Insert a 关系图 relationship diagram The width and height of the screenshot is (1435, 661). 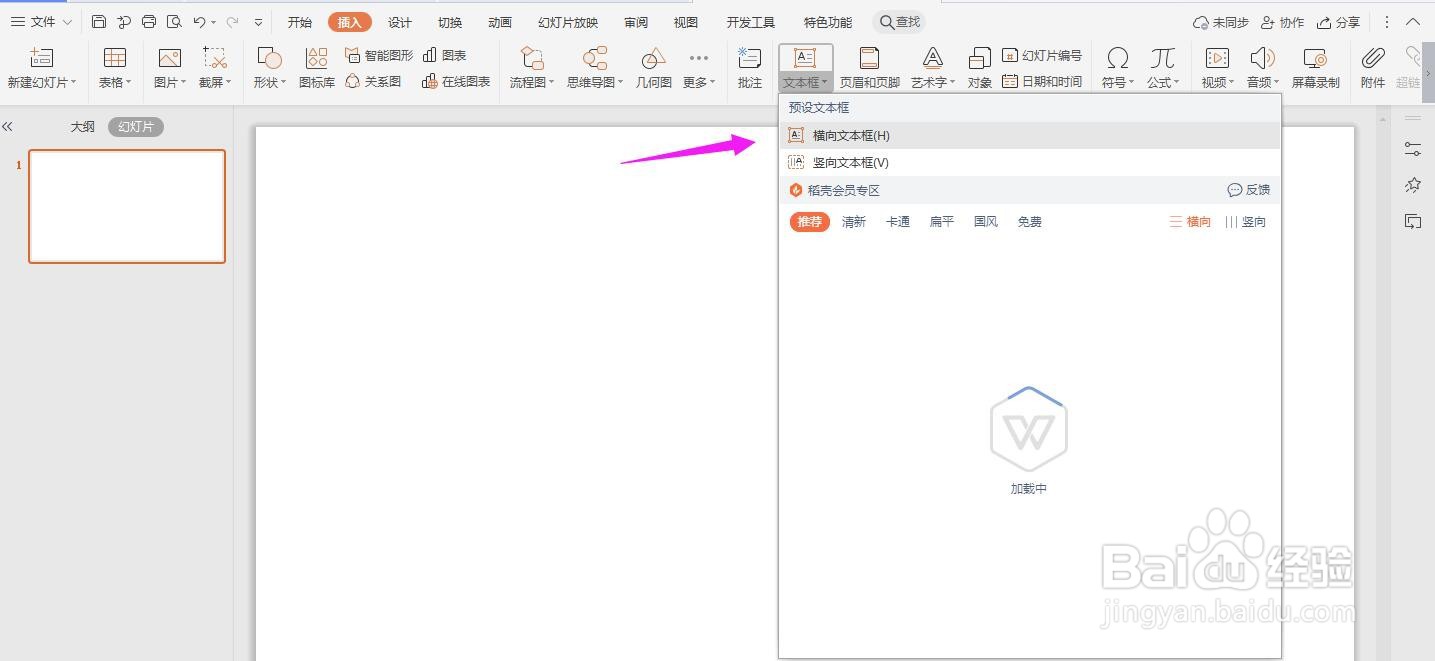pyautogui.click(x=373, y=81)
